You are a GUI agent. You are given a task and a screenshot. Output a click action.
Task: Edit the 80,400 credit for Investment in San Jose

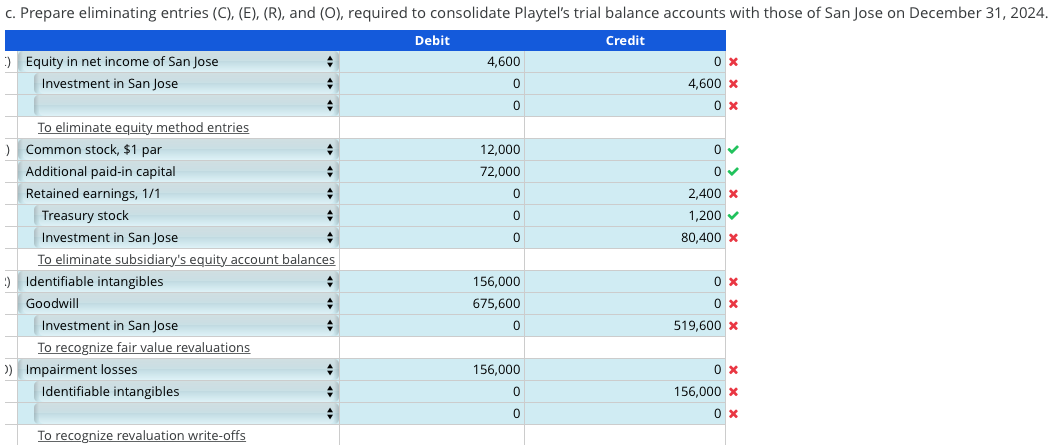point(625,238)
